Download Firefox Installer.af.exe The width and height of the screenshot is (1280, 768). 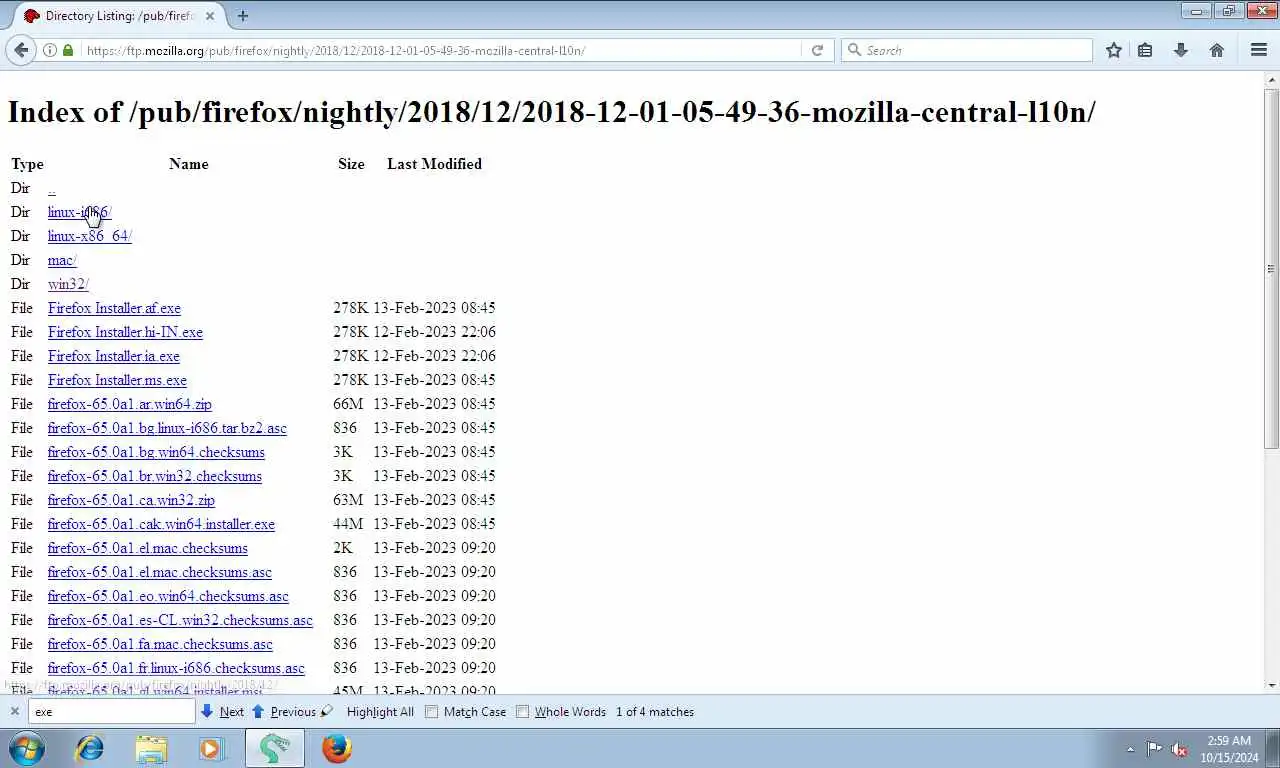114,308
